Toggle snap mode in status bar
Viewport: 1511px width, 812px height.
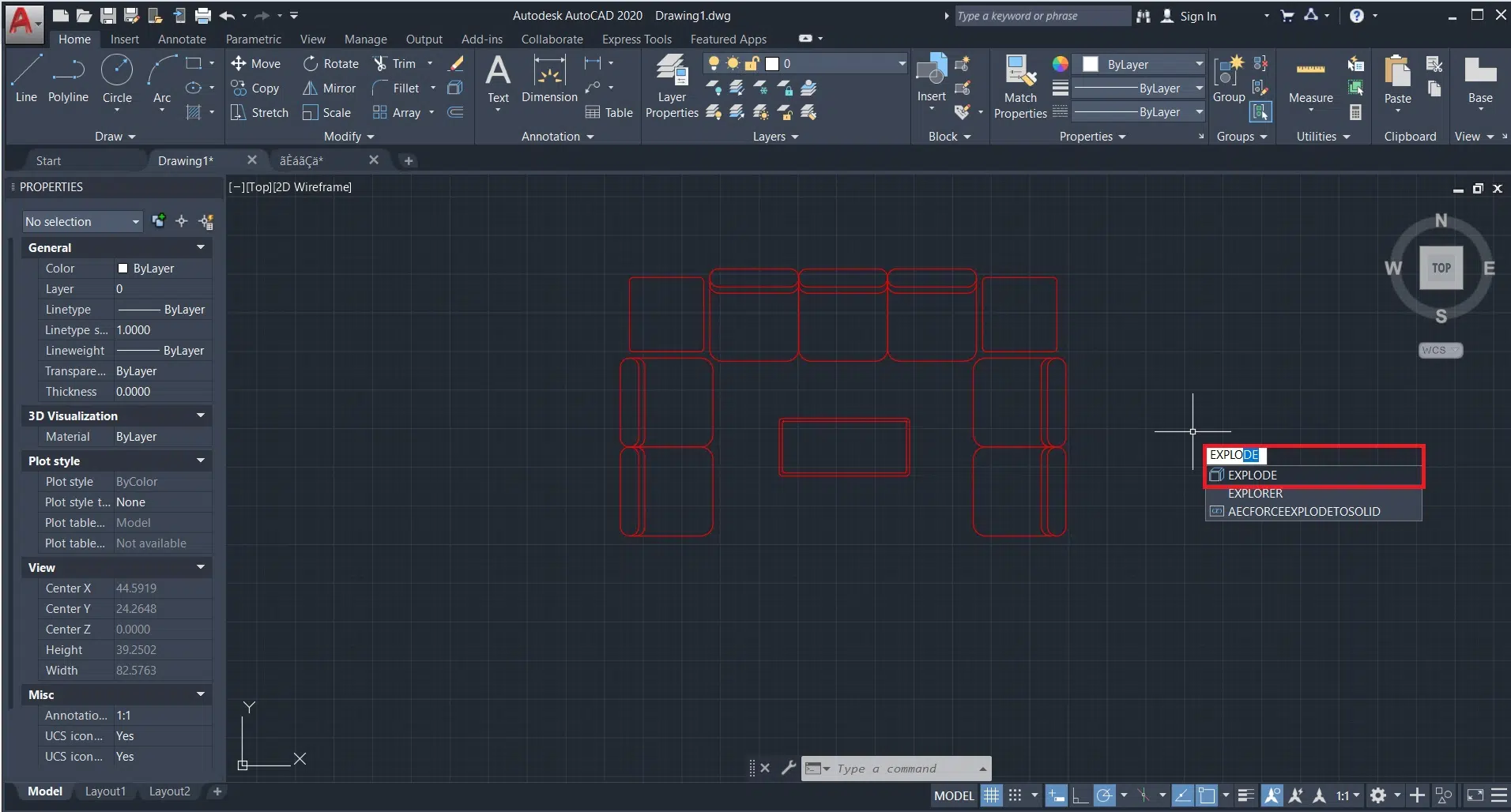click(x=1015, y=795)
